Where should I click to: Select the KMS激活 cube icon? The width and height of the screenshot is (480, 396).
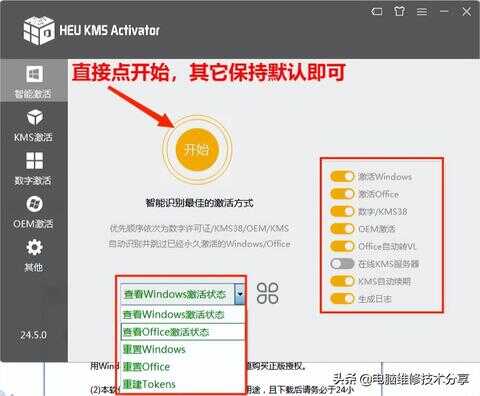[x=35, y=117]
